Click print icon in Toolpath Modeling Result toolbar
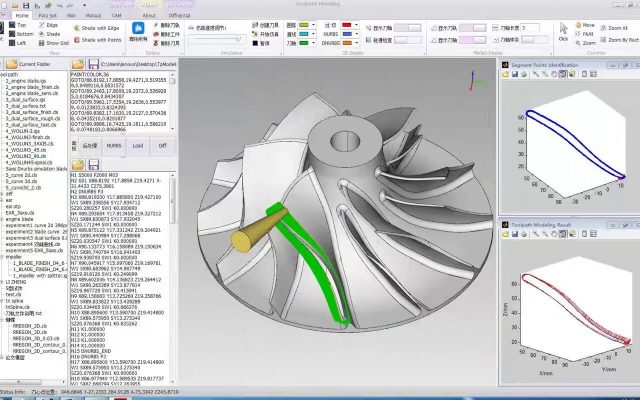Viewport: 640px width, 400px height. [x=524, y=234]
